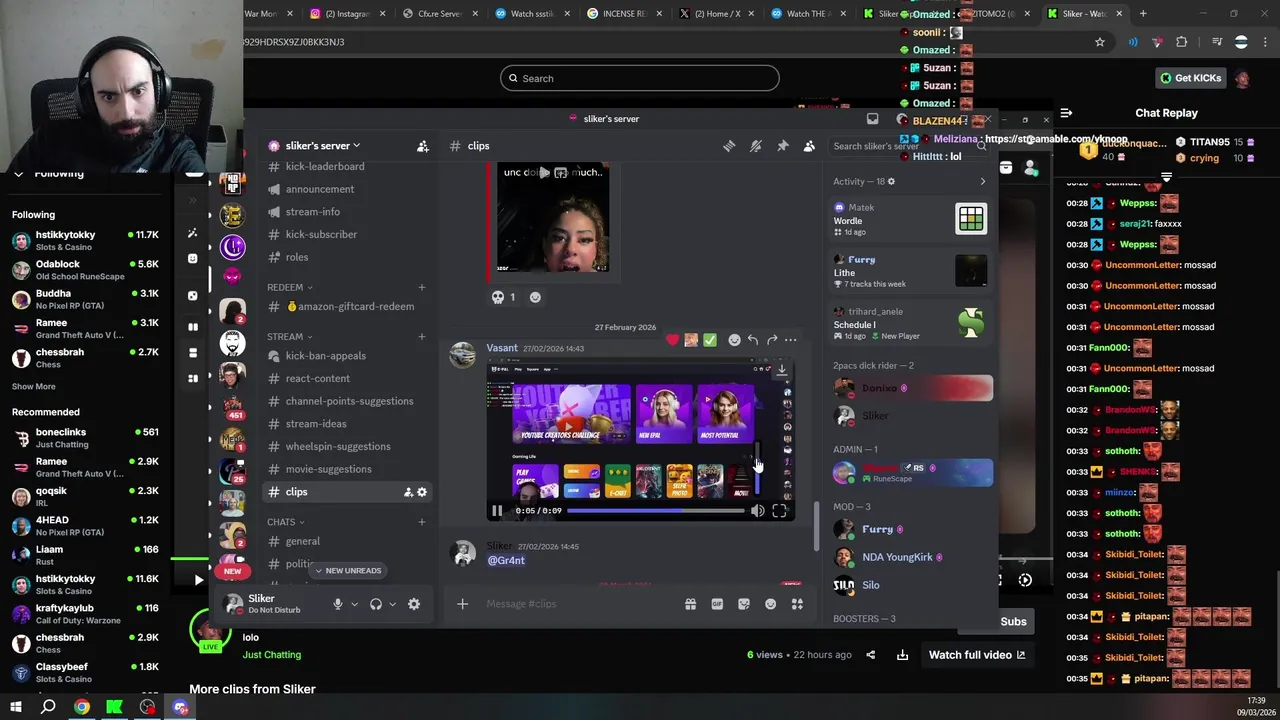Toggle clips channel notification mute
1280x720 pixels.
pos(756,146)
